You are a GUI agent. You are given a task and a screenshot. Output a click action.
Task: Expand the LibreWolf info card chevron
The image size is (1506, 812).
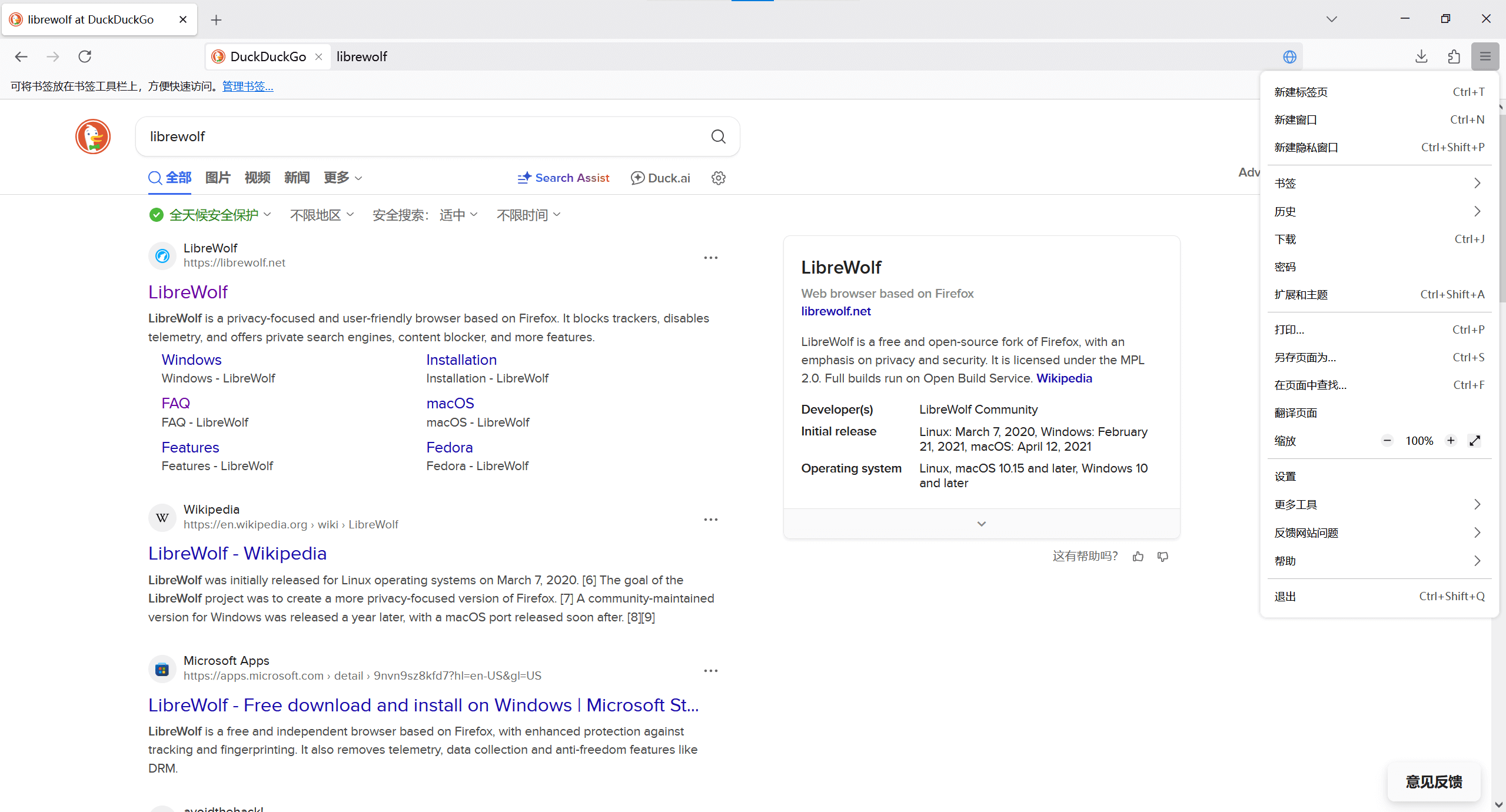(x=981, y=524)
